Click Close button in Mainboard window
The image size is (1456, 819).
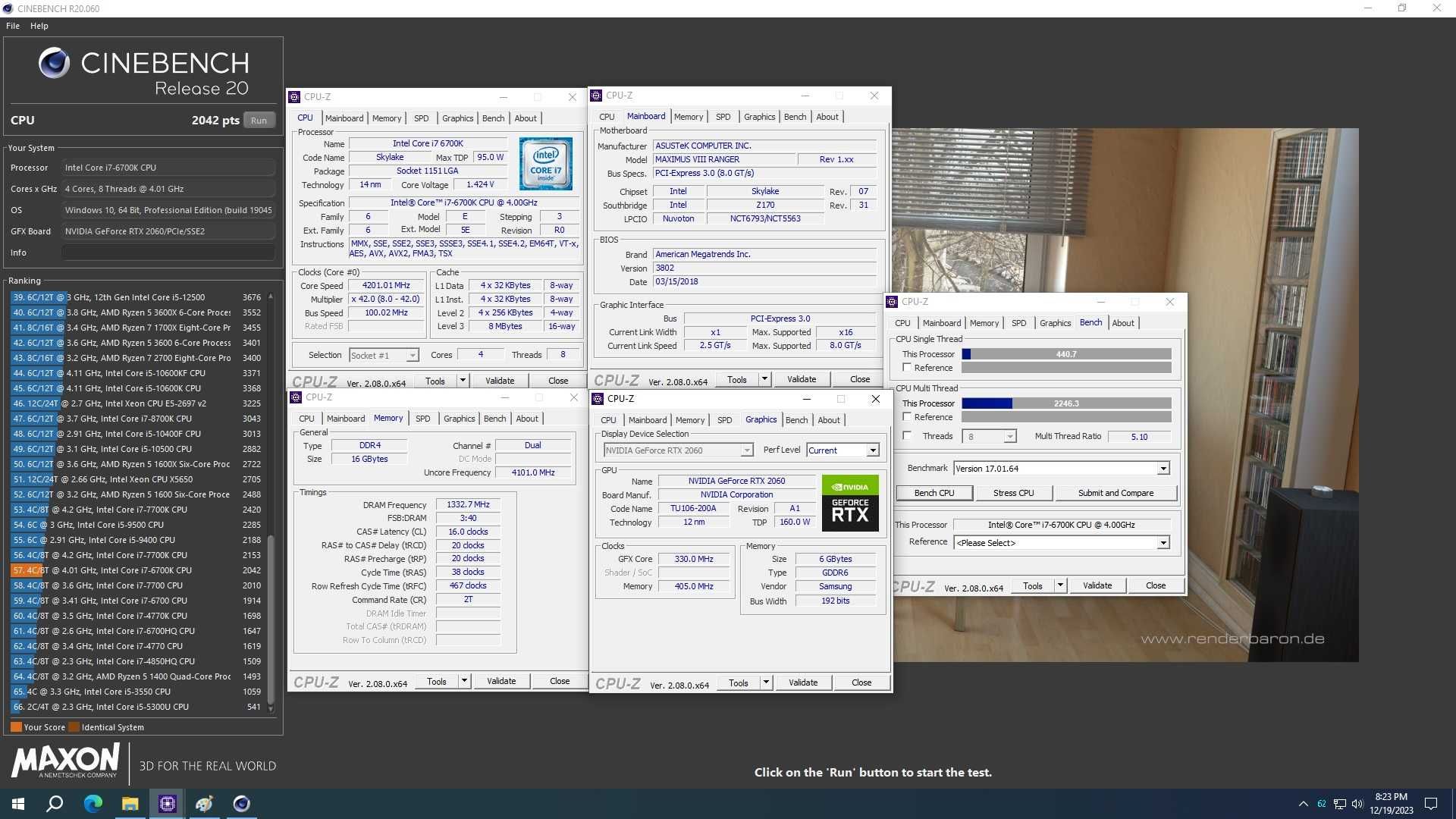860,379
